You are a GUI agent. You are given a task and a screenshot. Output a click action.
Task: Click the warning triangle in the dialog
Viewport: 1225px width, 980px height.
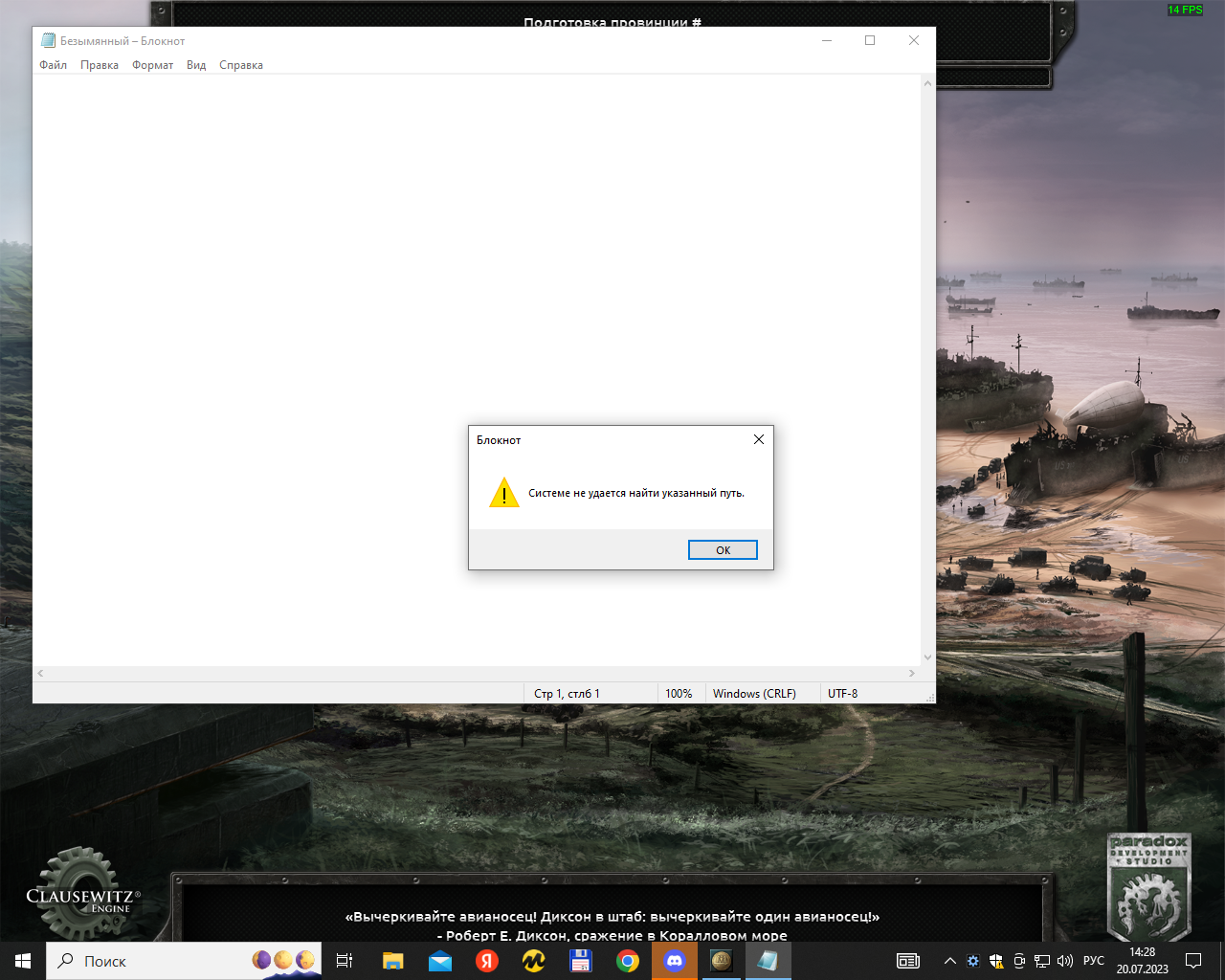click(504, 493)
